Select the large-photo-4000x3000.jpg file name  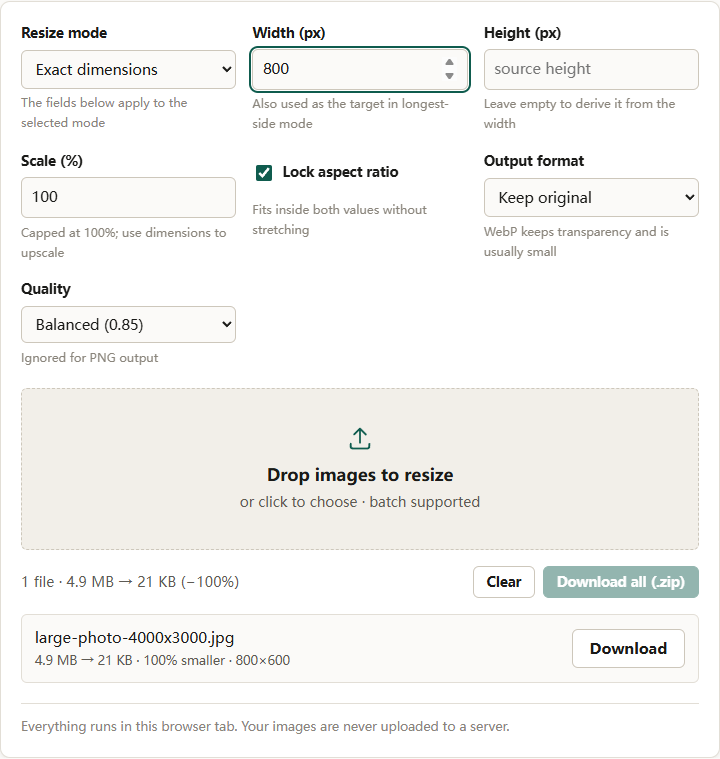(134, 638)
